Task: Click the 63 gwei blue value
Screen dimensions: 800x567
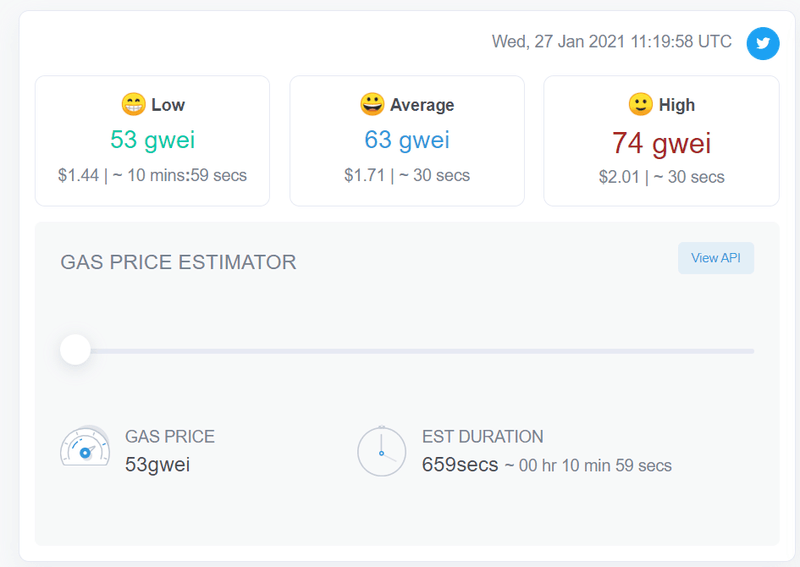Action: (407, 139)
